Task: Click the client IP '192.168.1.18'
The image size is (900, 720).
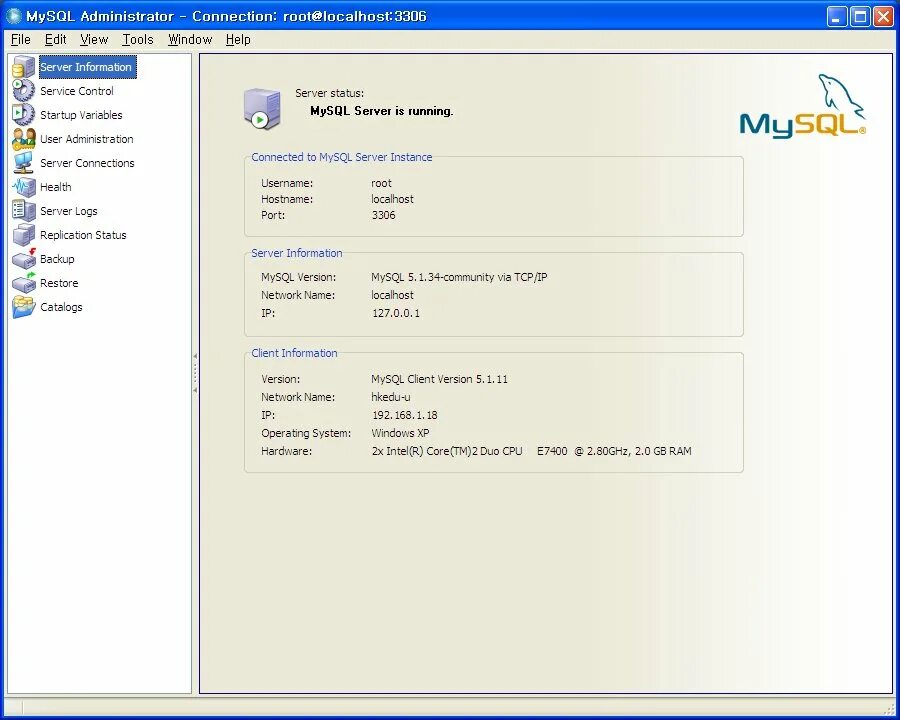Action: click(405, 415)
